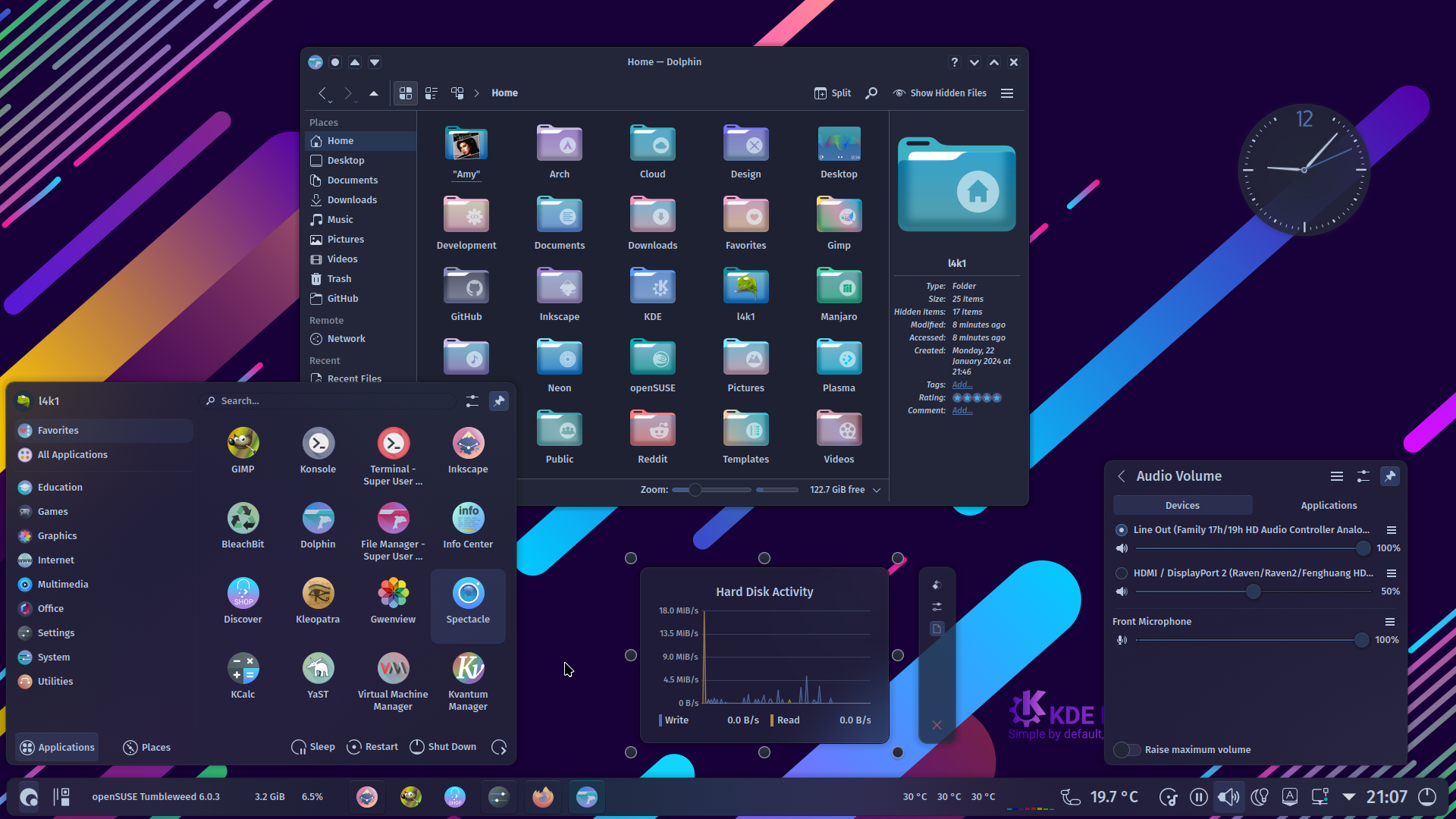Open more session options in launcher
This screenshot has height=819, width=1456.
(499, 747)
